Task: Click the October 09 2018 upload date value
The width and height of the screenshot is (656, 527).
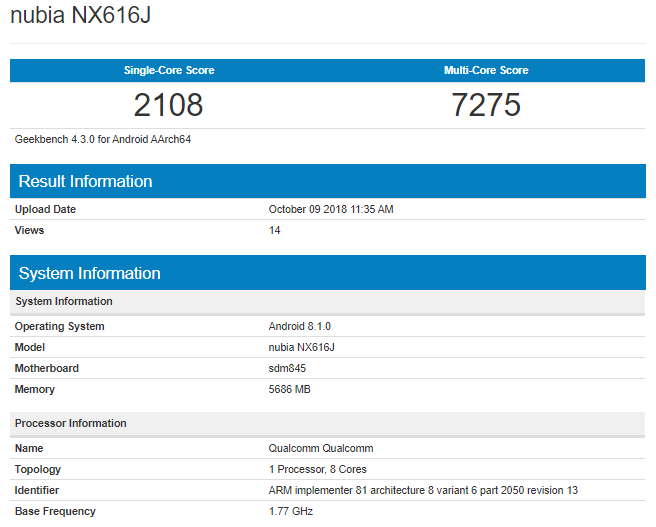Action: [x=331, y=210]
